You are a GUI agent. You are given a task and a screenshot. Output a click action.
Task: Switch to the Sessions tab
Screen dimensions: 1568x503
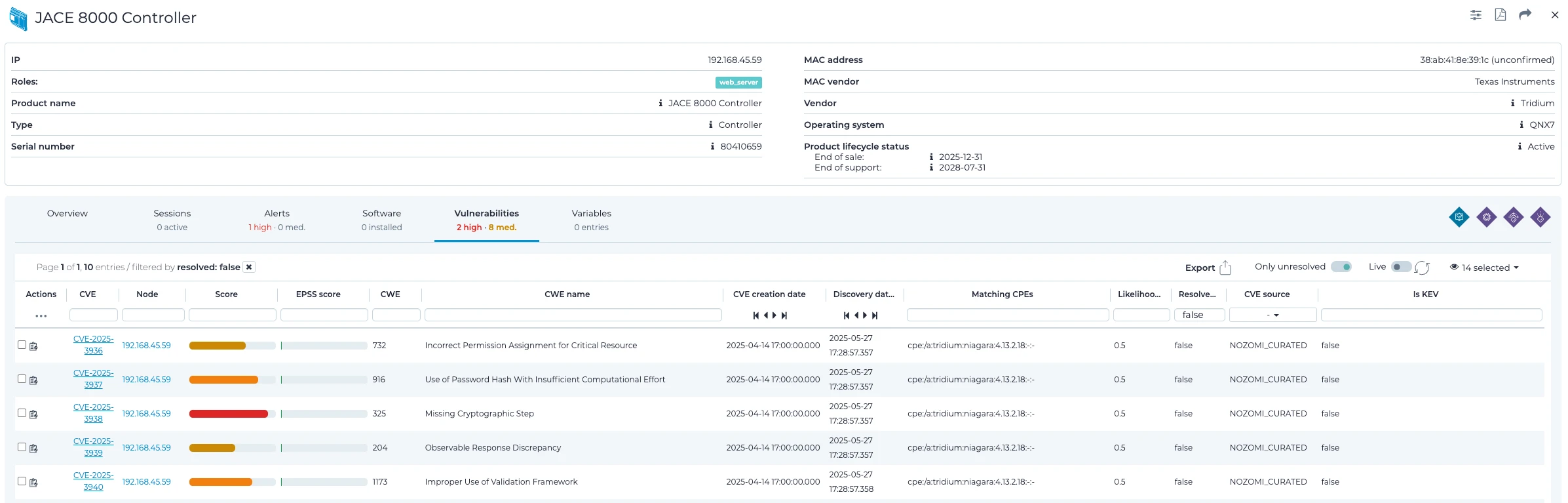click(x=172, y=220)
